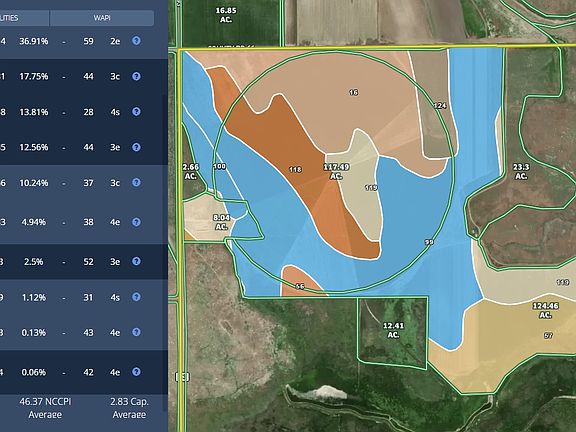Click help icon on 12.56% soil row

pos(136,147)
